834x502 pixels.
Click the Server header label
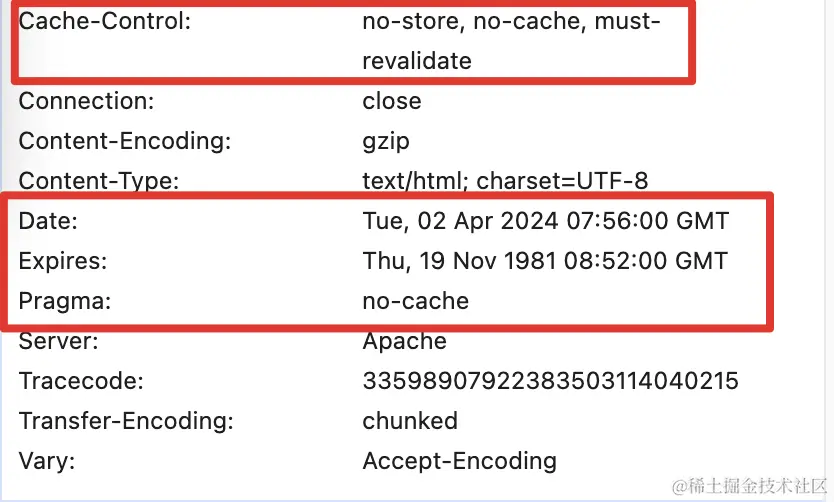(59, 341)
